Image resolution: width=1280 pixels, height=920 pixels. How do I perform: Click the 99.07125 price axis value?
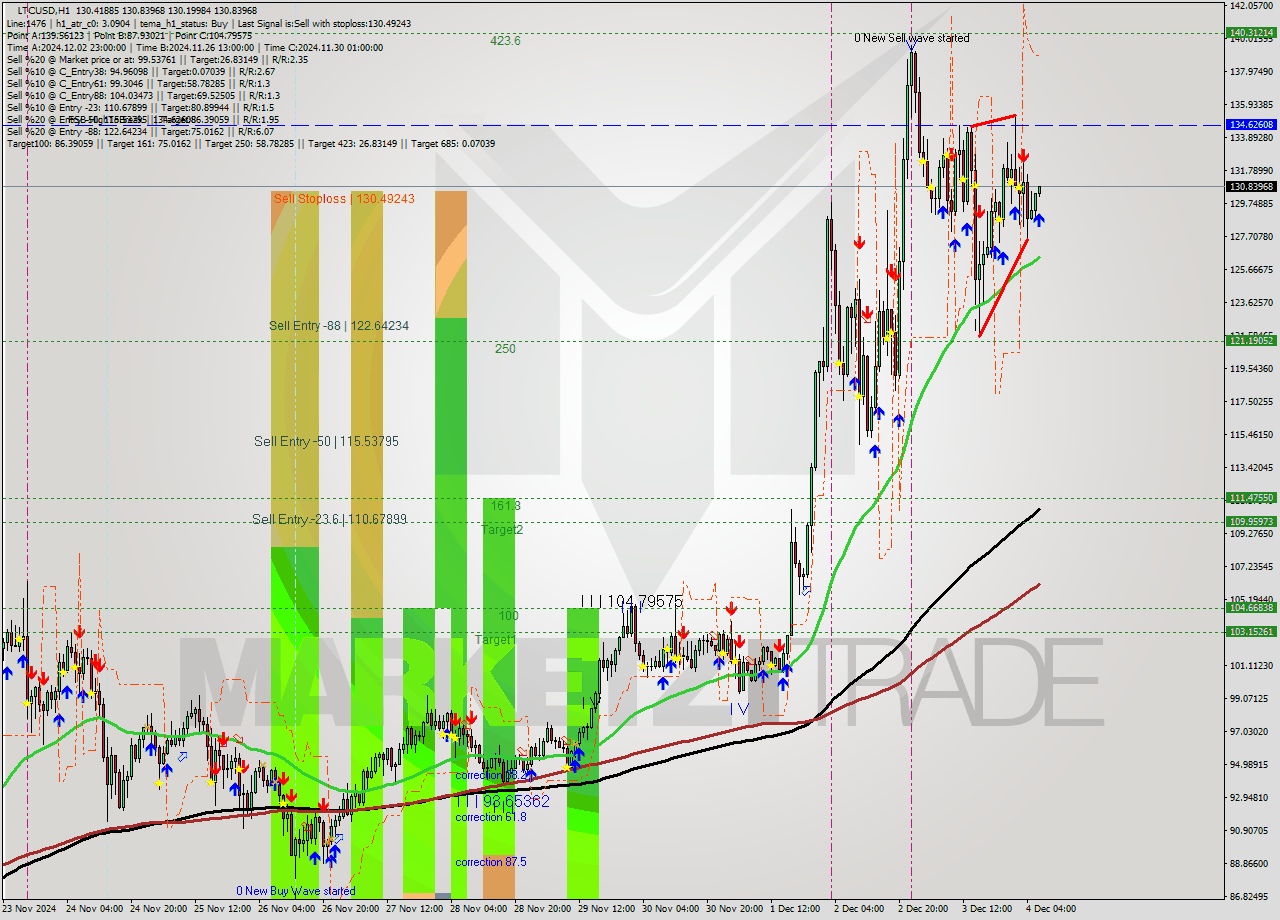coord(1251,699)
